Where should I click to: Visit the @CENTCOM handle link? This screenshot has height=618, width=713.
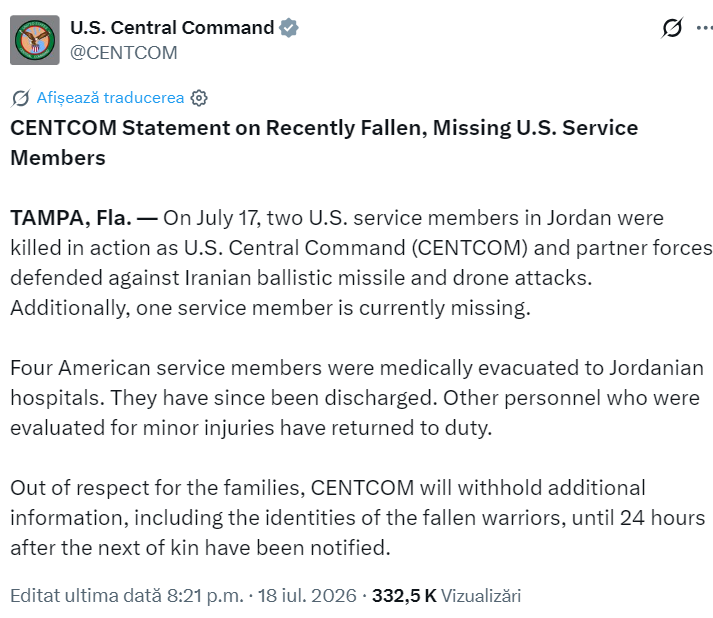pos(124,53)
